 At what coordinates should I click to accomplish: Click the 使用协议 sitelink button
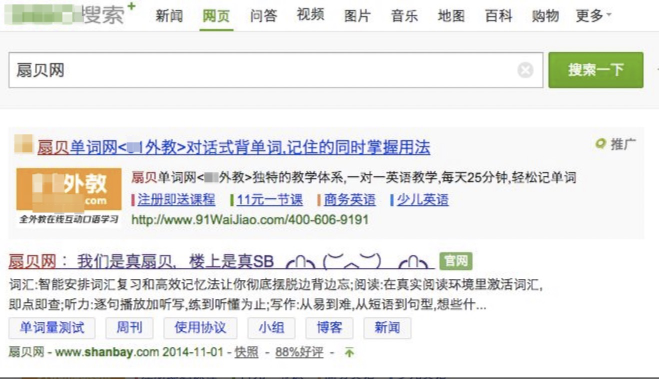pyautogui.click(x=200, y=328)
